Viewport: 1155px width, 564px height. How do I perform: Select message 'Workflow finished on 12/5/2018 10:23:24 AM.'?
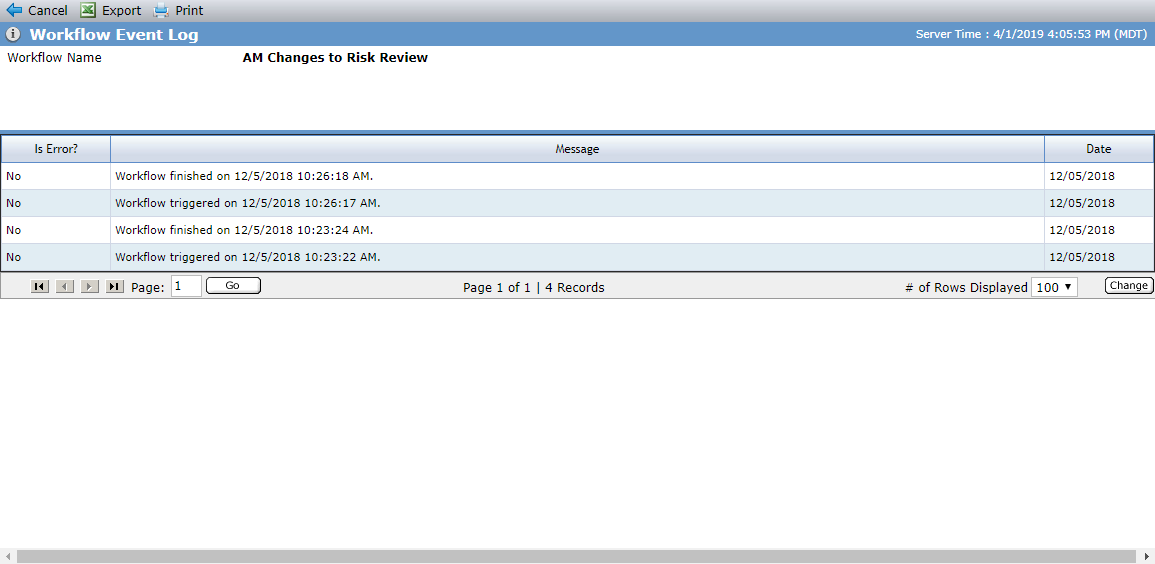click(245, 230)
